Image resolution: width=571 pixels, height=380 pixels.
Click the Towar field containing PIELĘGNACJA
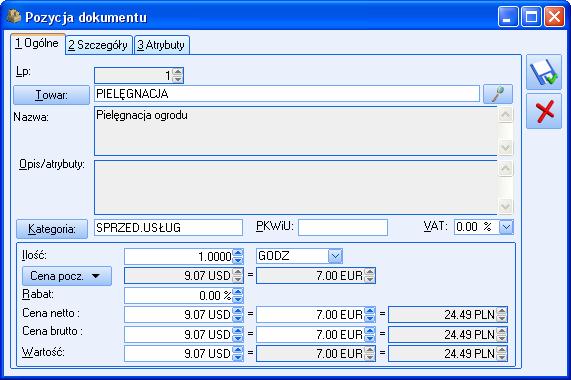tap(287, 94)
